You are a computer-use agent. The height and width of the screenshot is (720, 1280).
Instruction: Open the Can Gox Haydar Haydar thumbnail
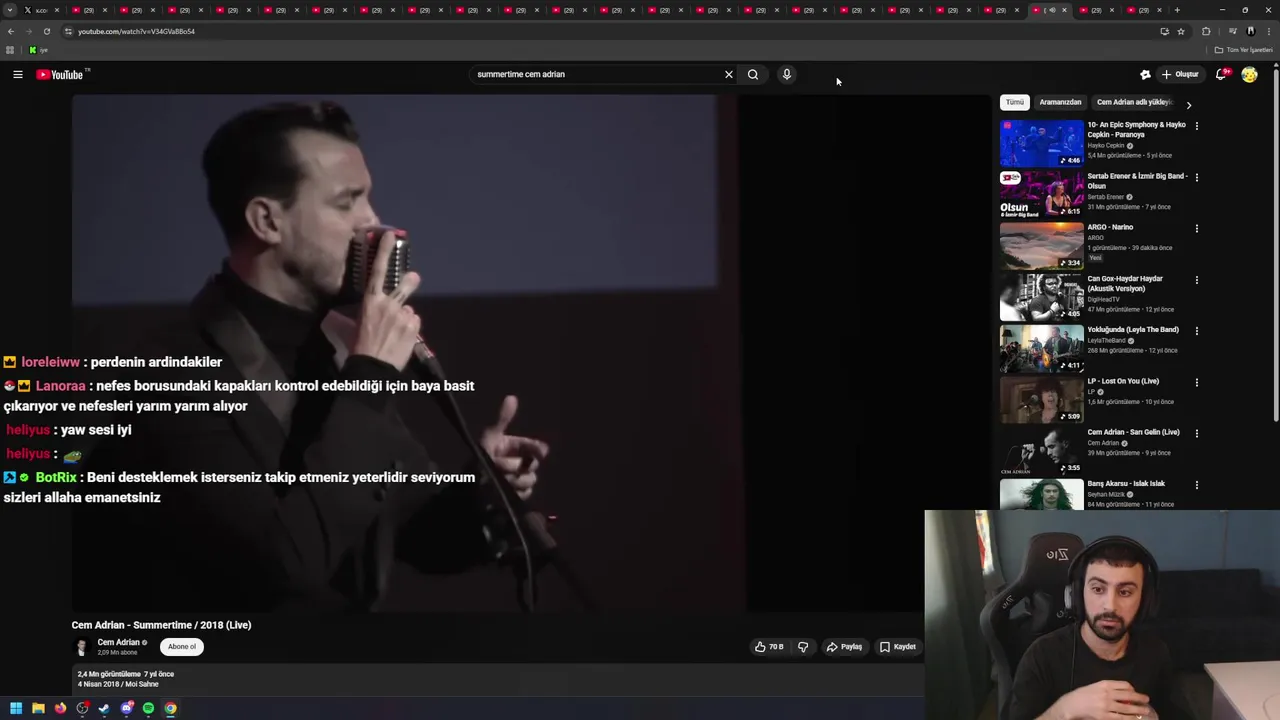[1041, 297]
